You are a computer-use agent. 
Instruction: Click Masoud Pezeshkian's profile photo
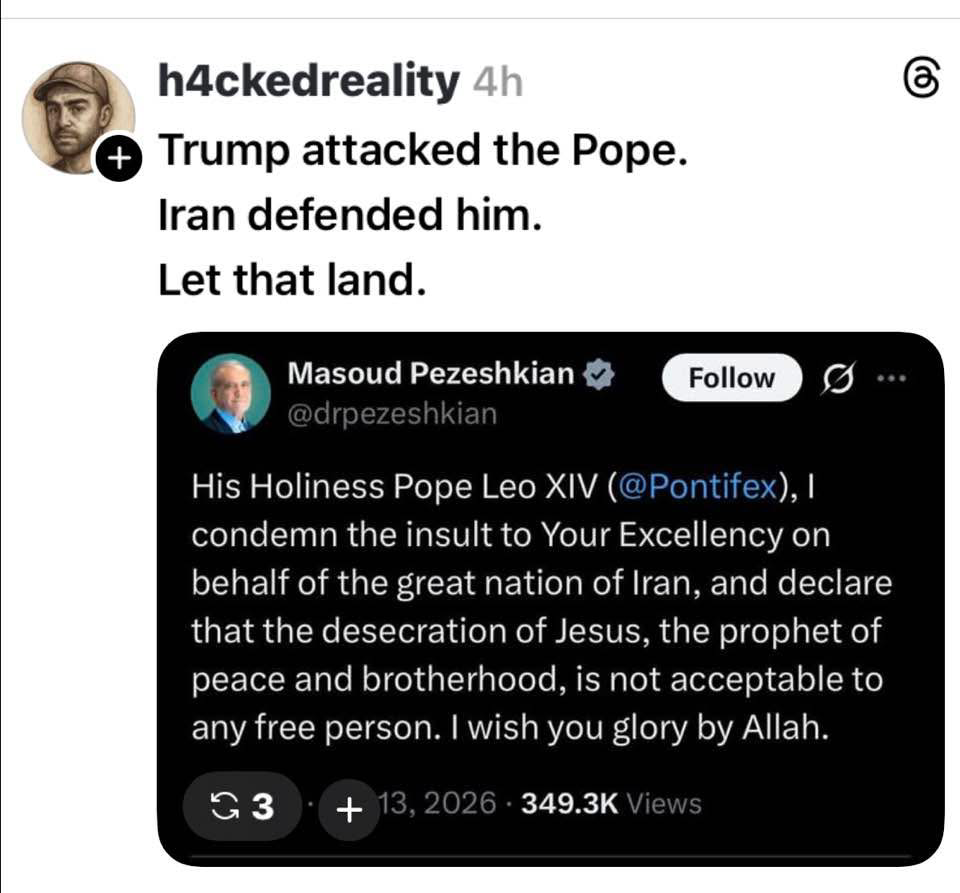(x=231, y=393)
